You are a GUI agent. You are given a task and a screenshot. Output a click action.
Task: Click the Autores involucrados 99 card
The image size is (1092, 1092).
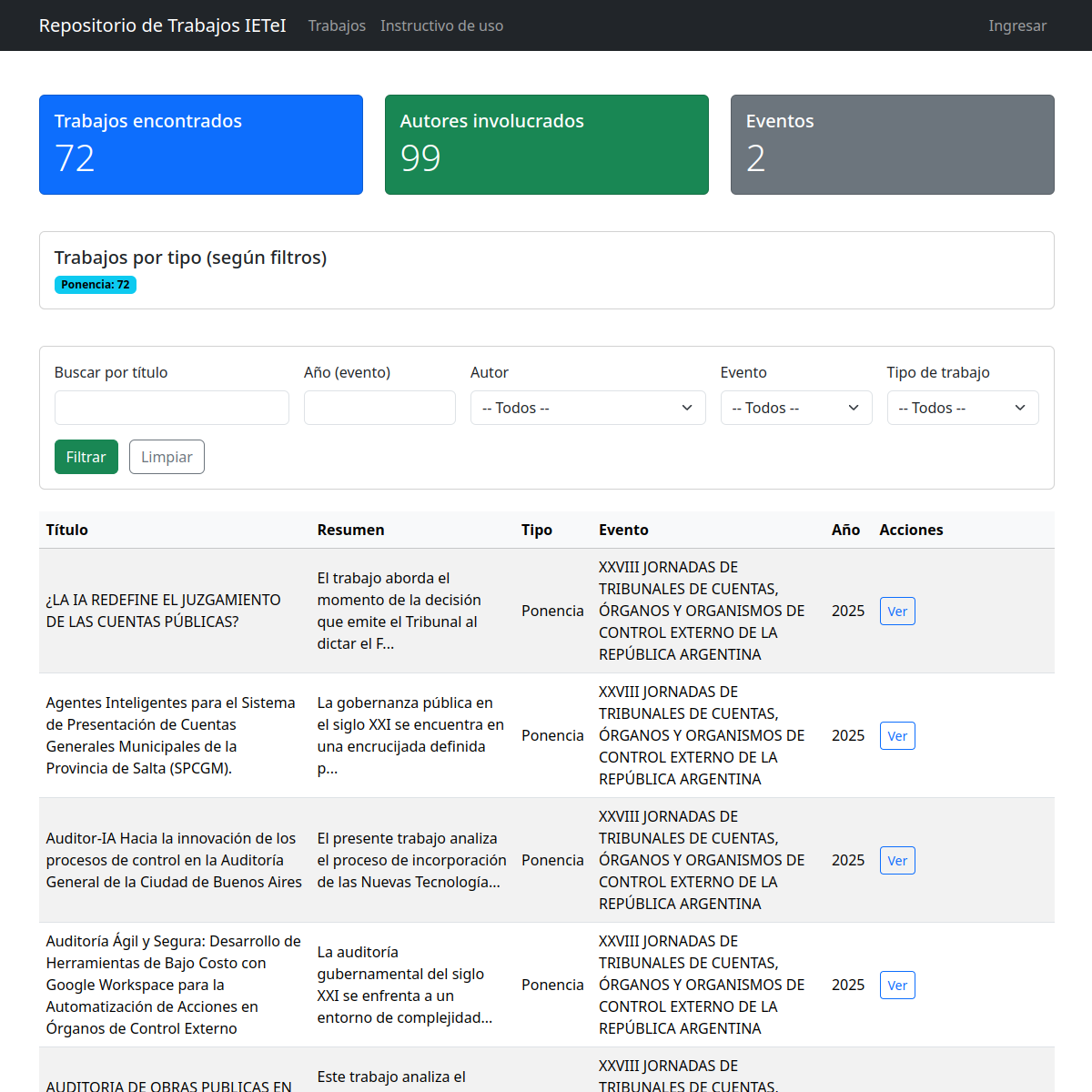(x=547, y=145)
